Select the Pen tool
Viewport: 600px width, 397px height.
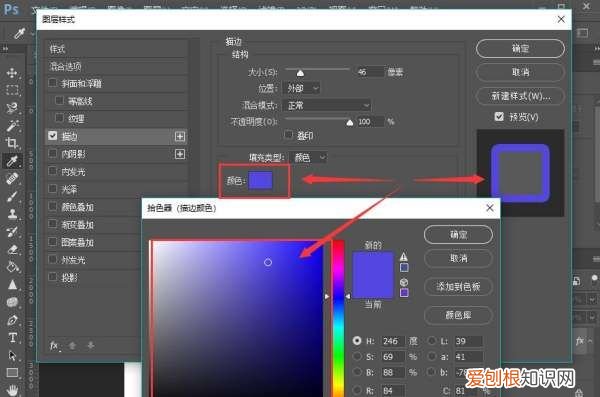point(12,320)
